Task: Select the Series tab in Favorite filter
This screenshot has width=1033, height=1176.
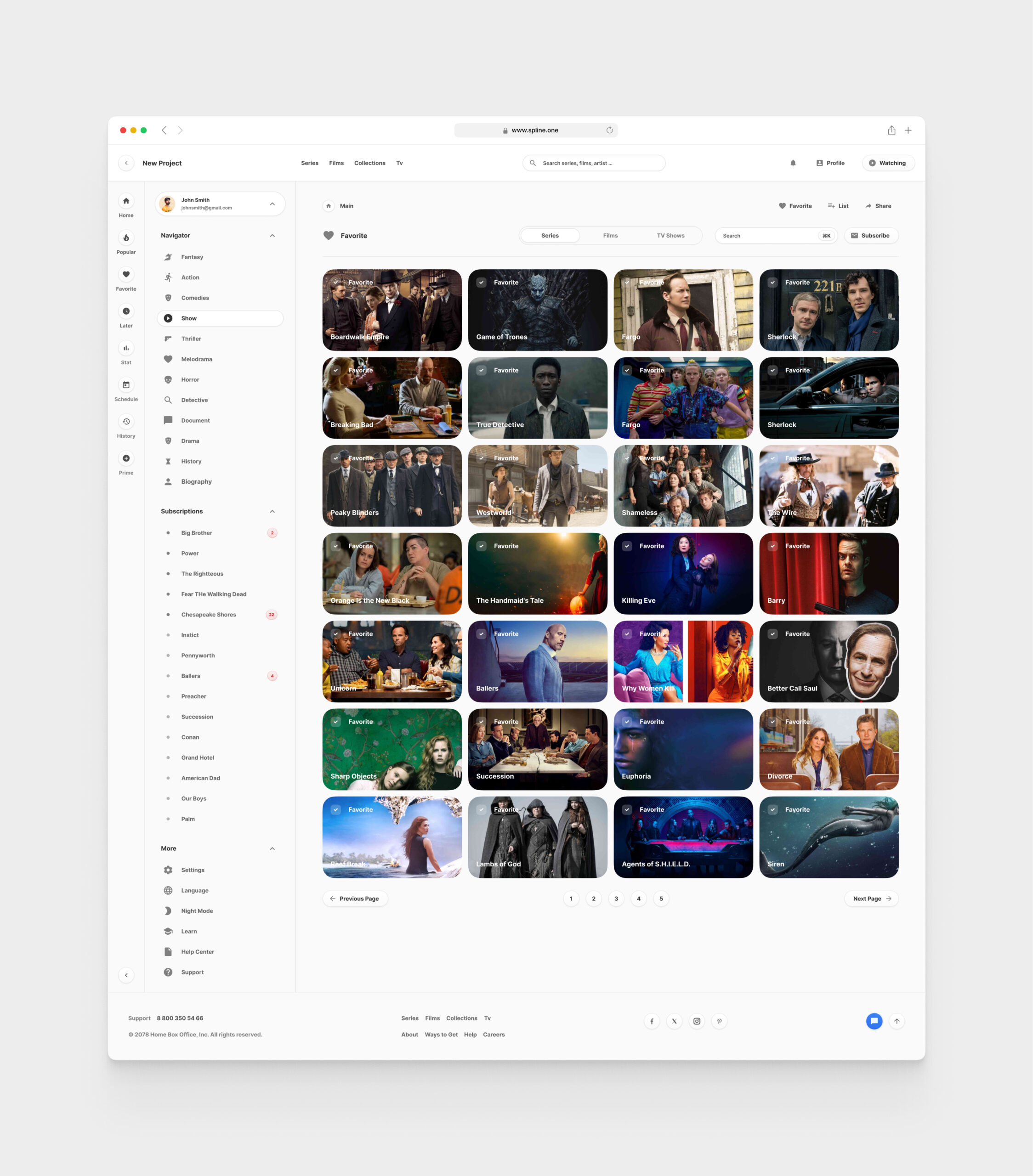Action: [x=550, y=235]
